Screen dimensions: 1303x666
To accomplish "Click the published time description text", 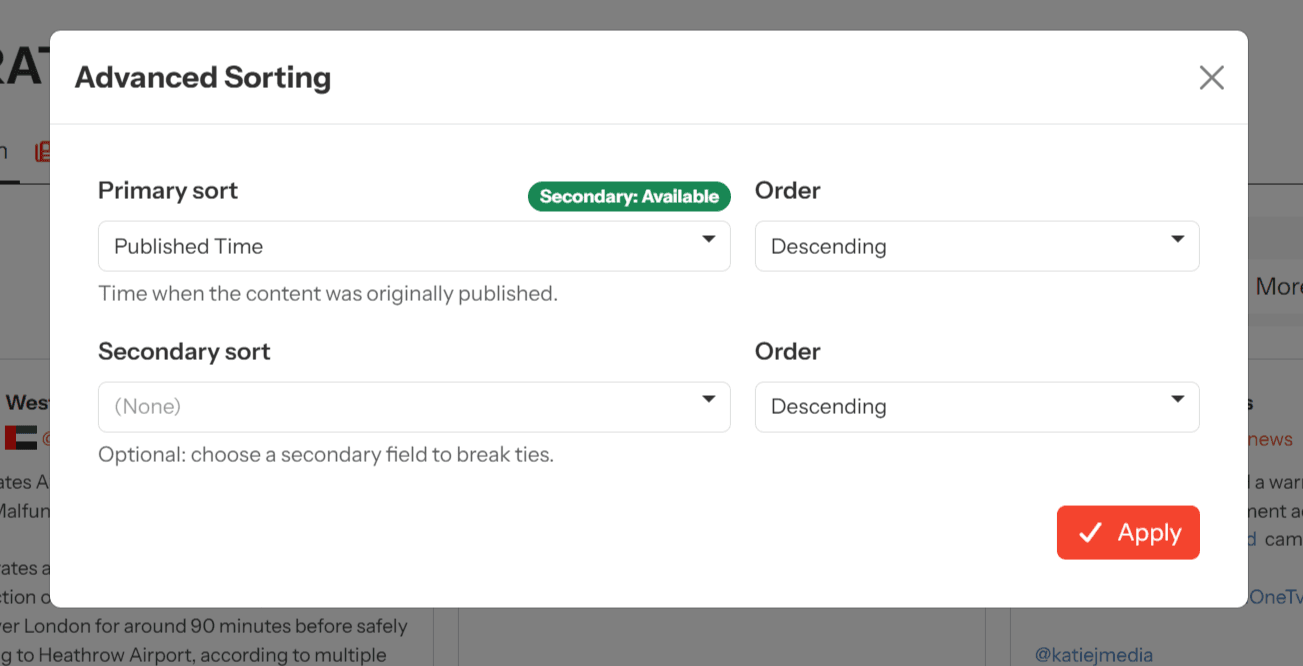I will 327,294.
